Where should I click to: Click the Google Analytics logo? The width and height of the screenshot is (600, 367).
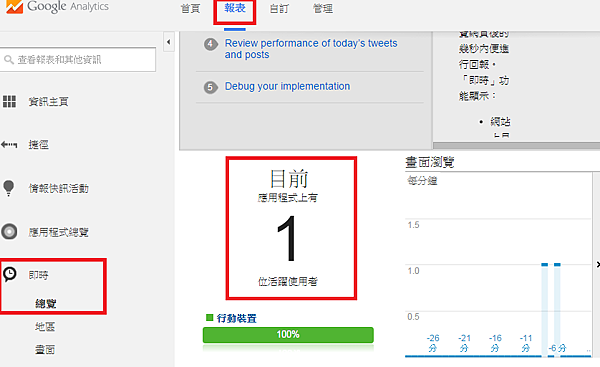[57, 7]
